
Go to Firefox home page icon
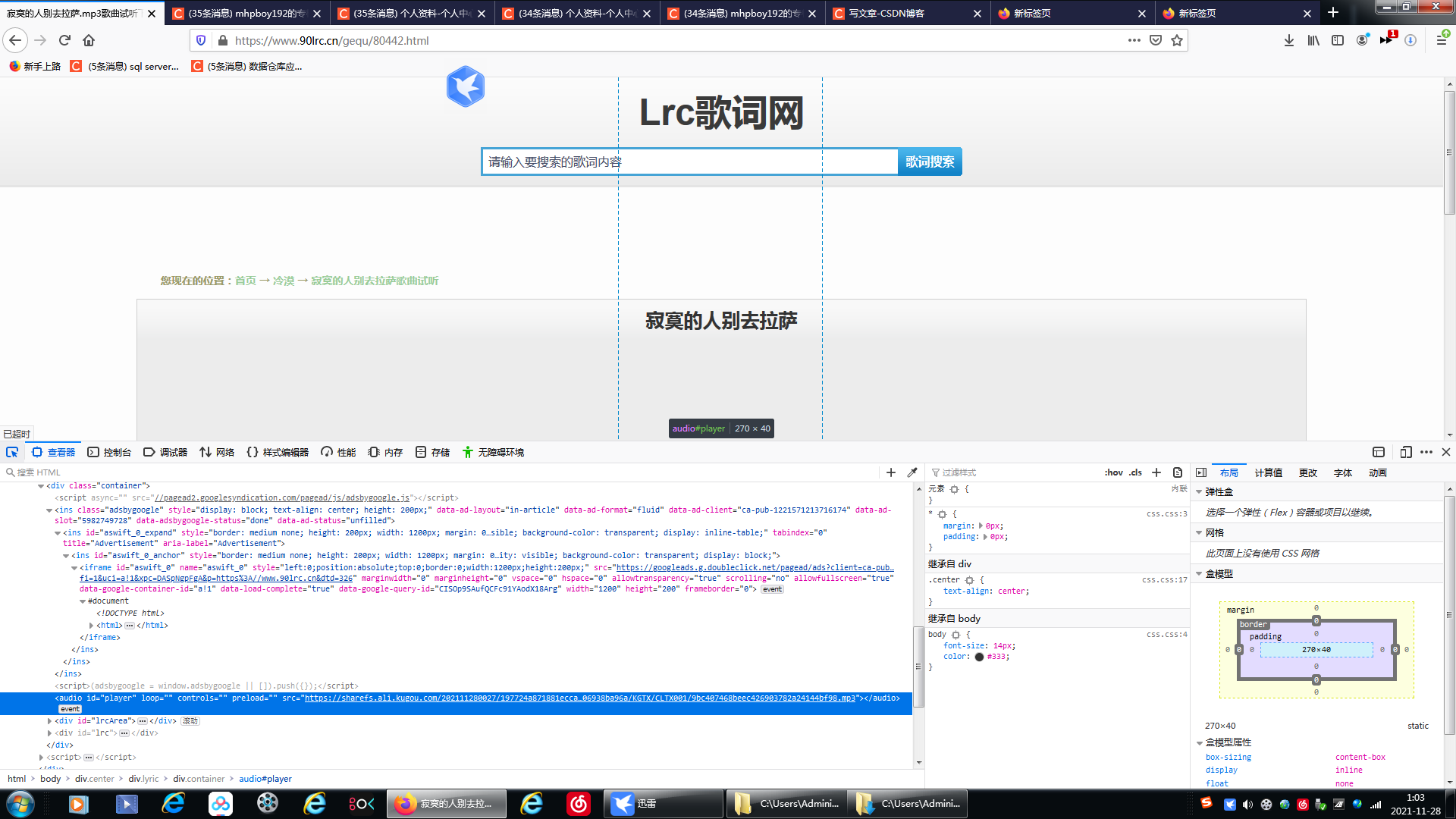(x=89, y=40)
